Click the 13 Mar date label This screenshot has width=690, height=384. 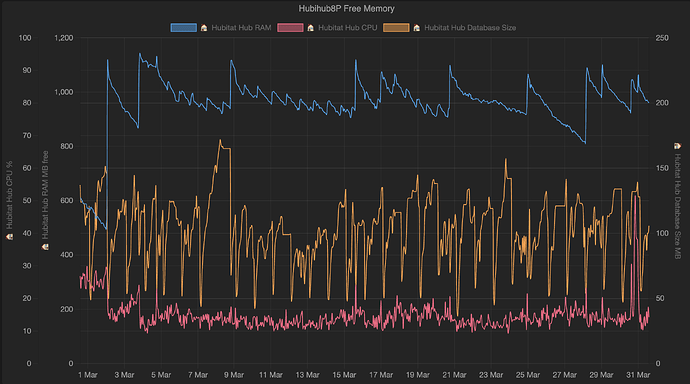pos(307,375)
